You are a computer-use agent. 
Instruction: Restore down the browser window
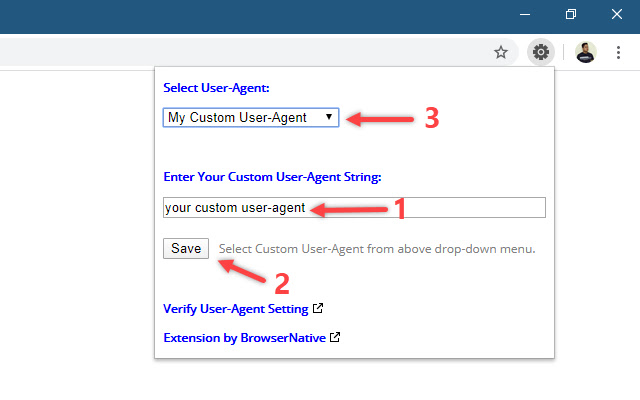click(570, 15)
